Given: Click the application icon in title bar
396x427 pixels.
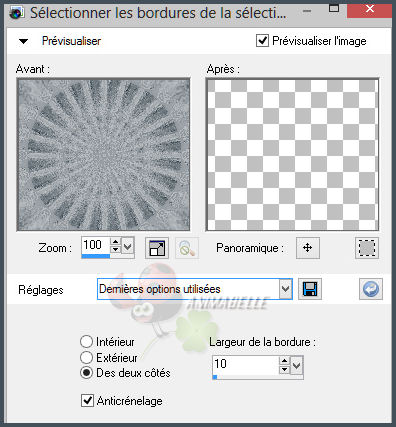Looking at the screenshot, I should coord(17,13).
